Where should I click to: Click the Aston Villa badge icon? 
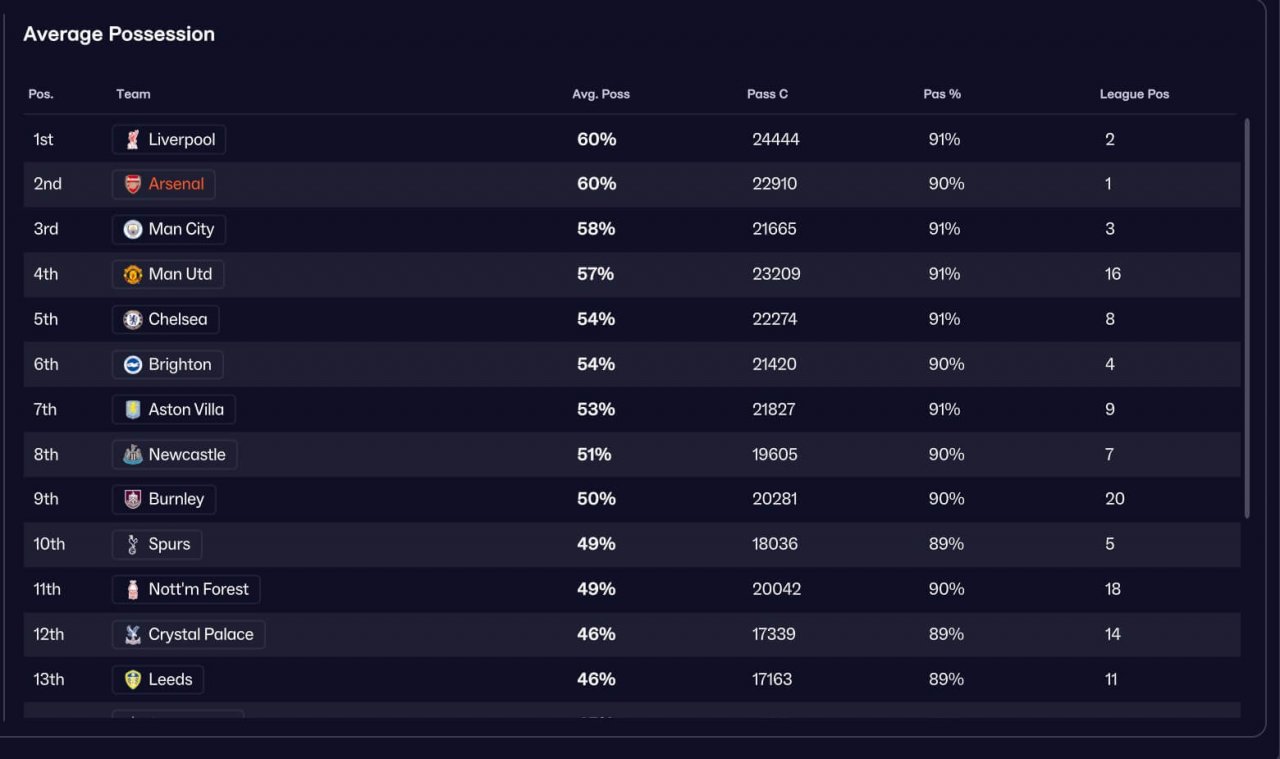coord(133,409)
